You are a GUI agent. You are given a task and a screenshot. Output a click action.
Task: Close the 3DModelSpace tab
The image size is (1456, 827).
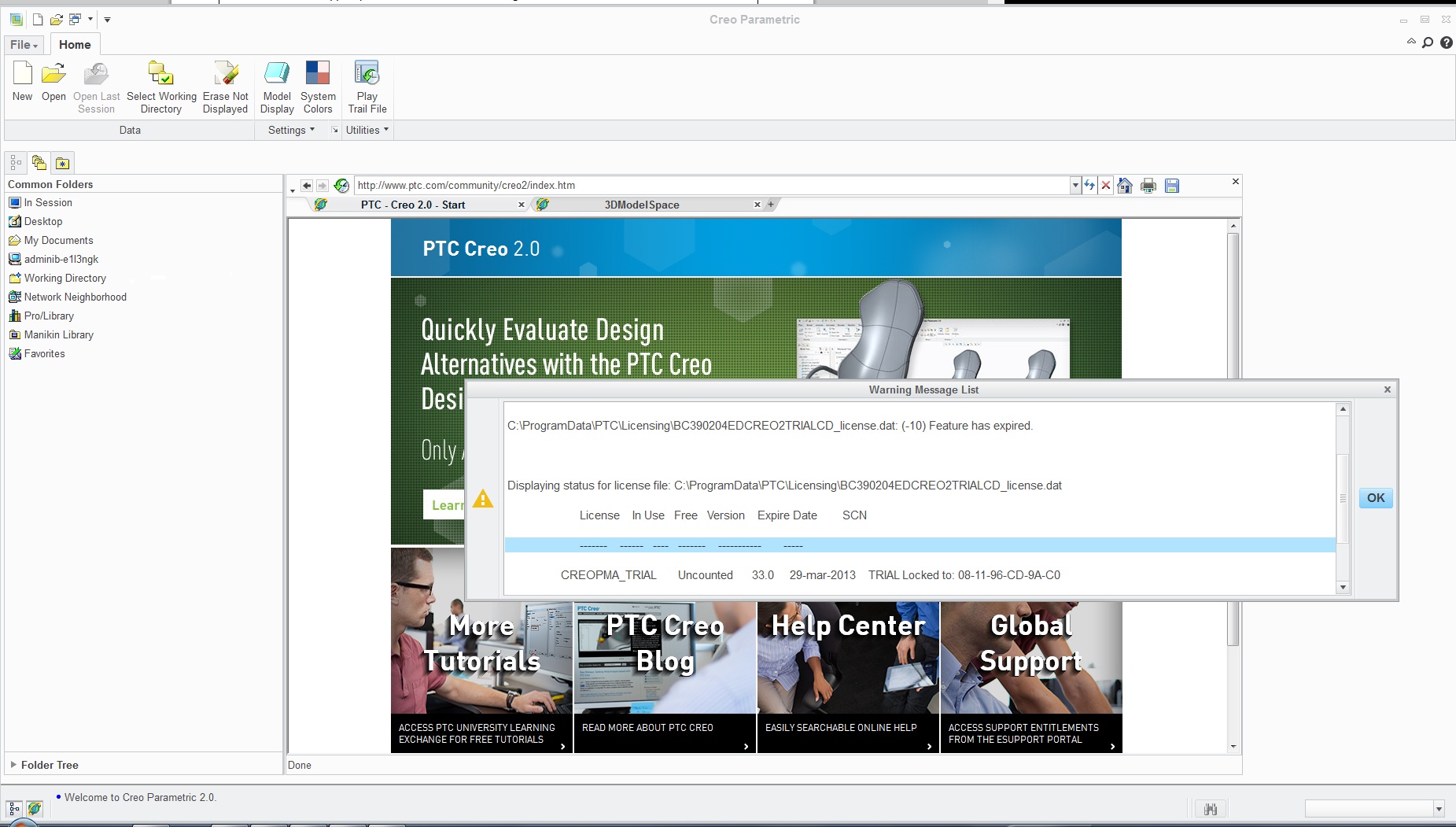pyautogui.click(x=757, y=205)
